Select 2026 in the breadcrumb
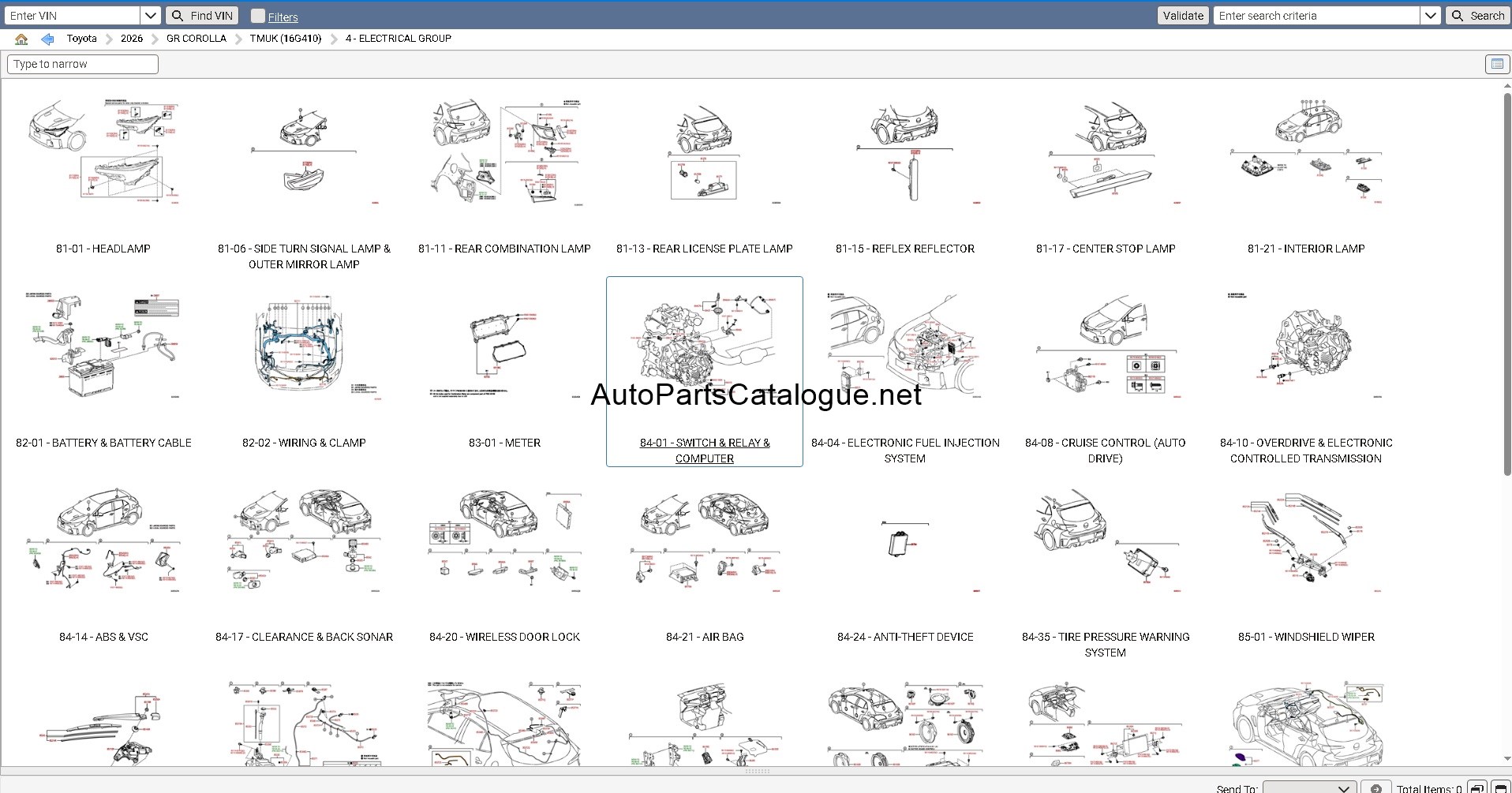The width and height of the screenshot is (1512, 793). [x=132, y=39]
